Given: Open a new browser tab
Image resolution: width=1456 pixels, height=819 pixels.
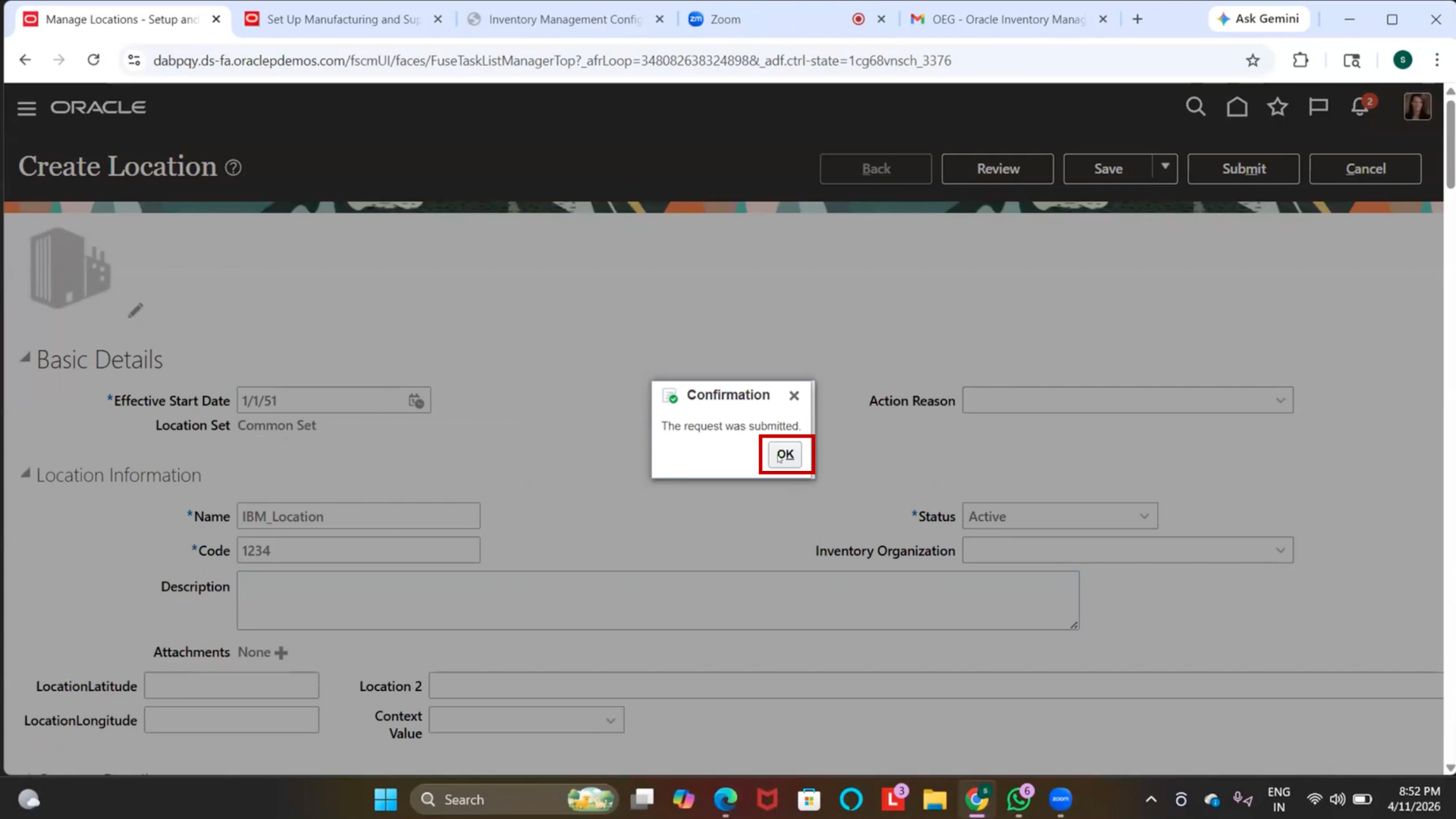Looking at the screenshot, I should [x=1137, y=19].
